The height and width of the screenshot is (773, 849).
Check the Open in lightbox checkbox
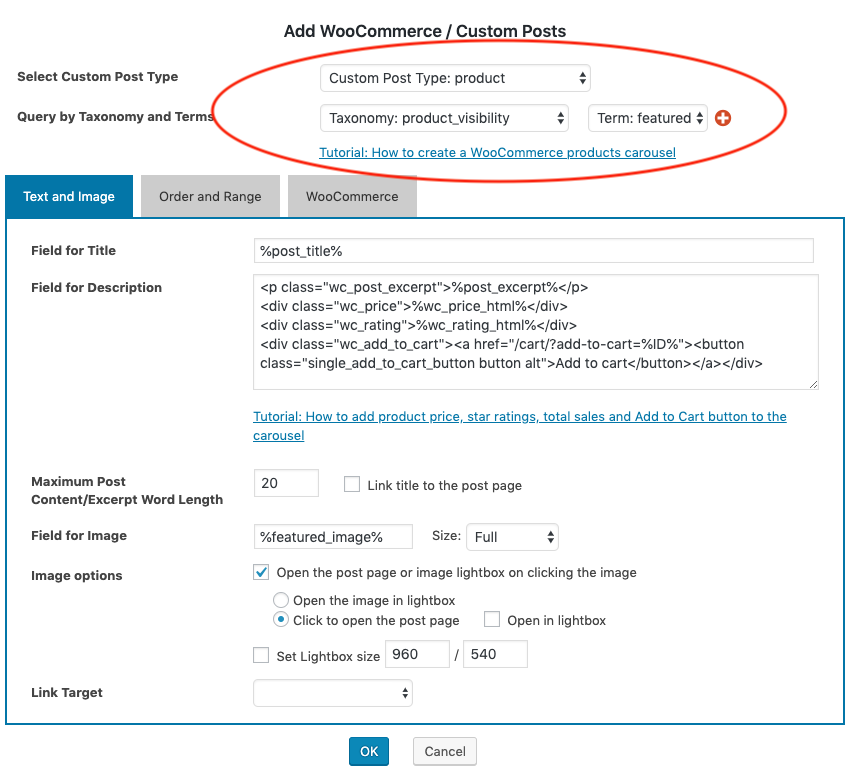pyautogui.click(x=492, y=620)
